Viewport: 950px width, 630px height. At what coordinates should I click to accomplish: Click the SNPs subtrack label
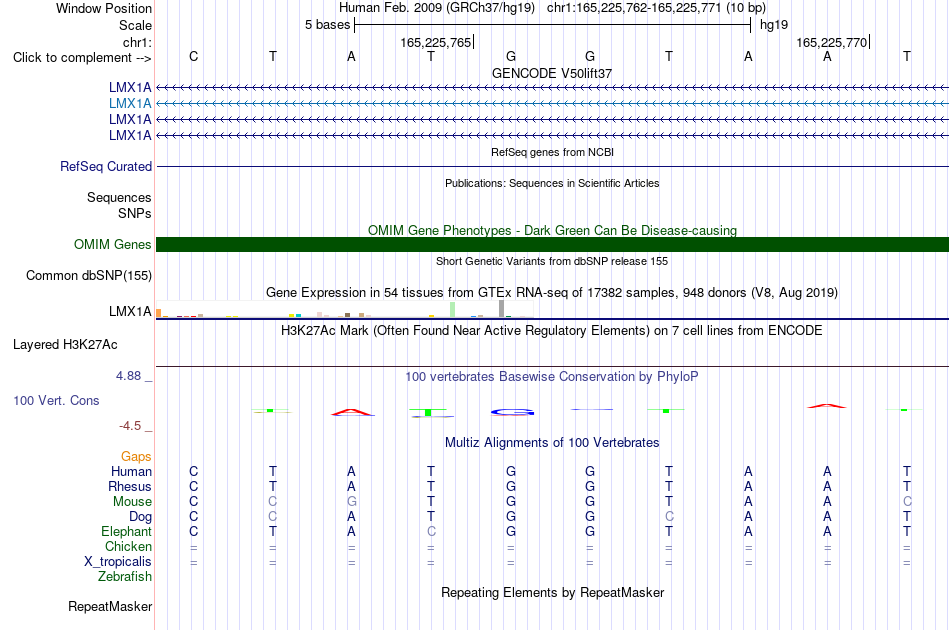tap(135, 213)
